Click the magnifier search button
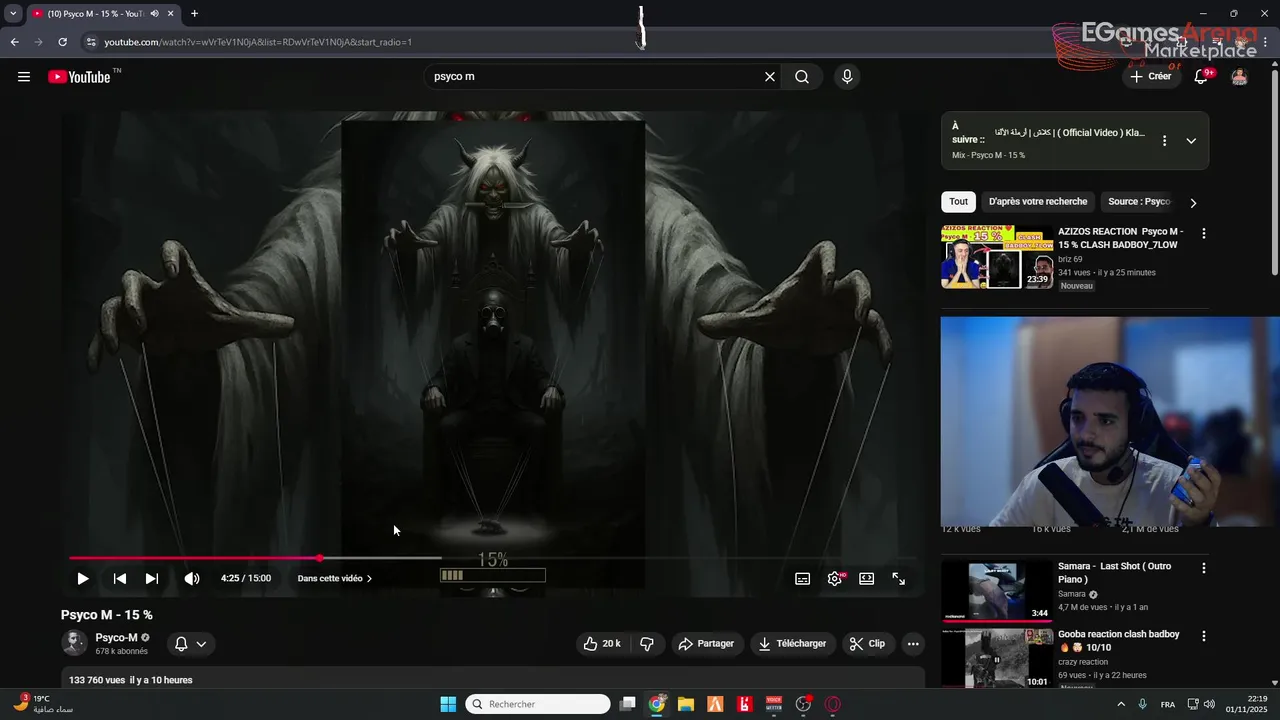The image size is (1280, 720). [x=802, y=77]
